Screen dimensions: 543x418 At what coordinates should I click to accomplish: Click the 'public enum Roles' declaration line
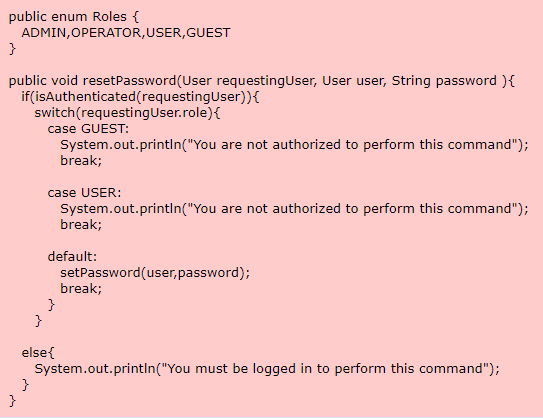[74, 17]
